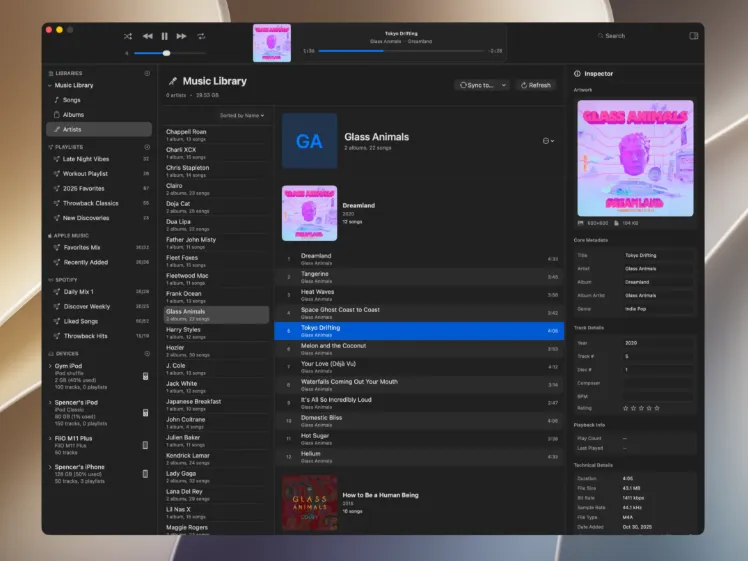Viewport: 748px width, 561px height.
Task: Select the track Heat Waves
Action: (419, 295)
